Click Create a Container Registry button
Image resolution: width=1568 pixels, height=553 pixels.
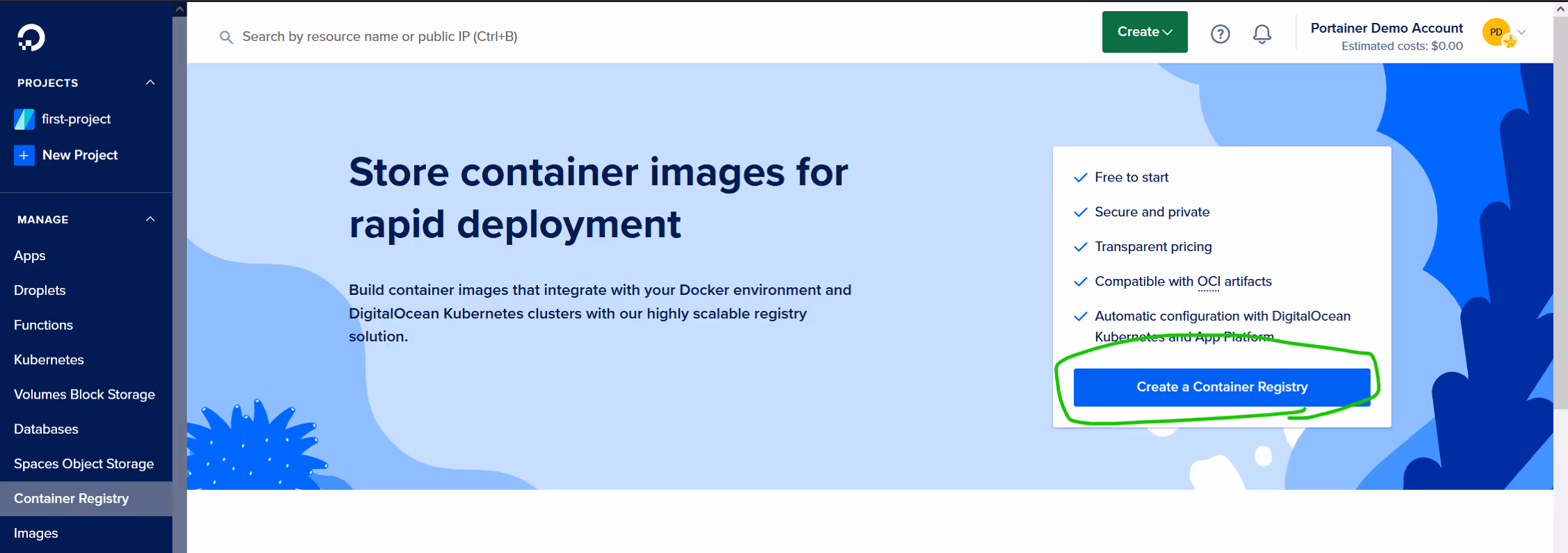coord(1221,387)
